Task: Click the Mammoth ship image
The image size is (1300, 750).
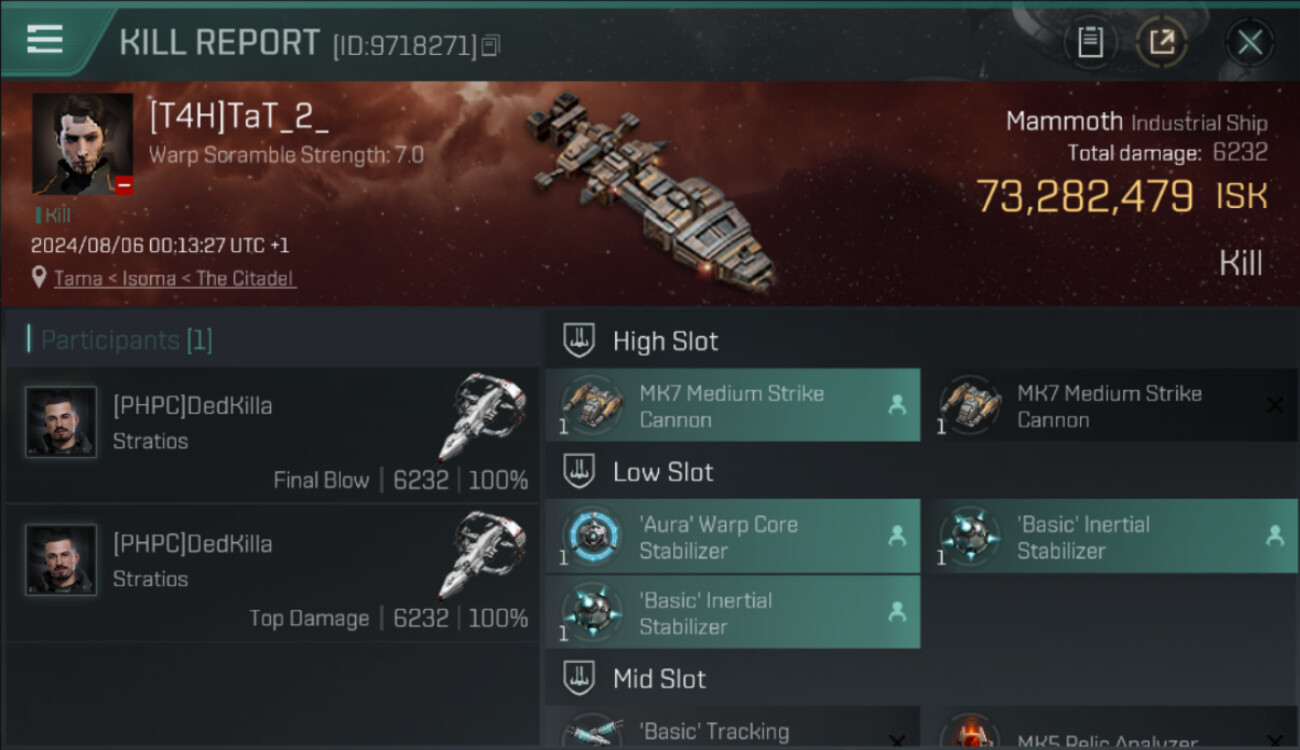Action: point(648,188)
